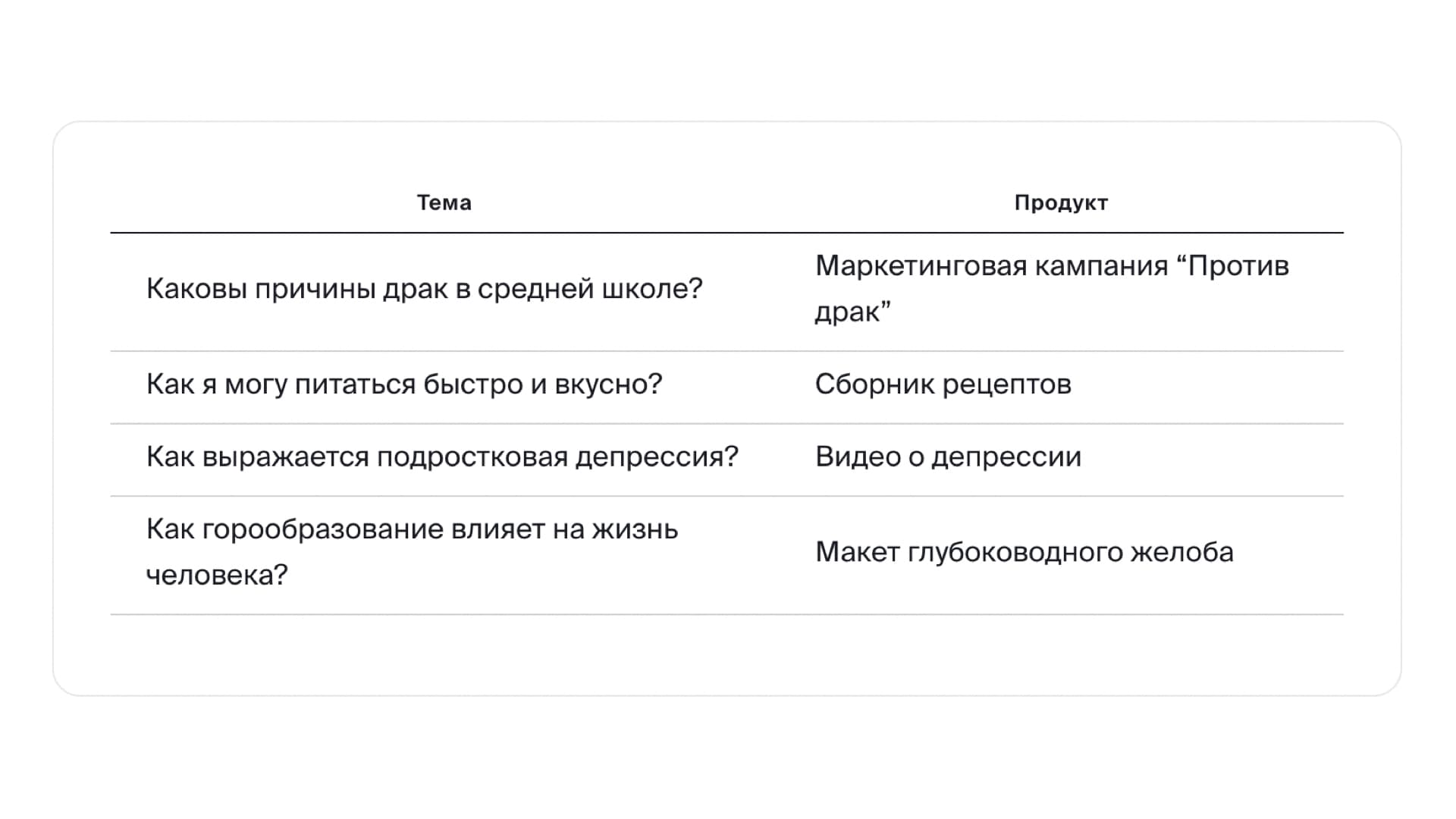Select 'Макет глубоководного желоба' cell
This screenshot has height=819, width=1456.
[x=1025, y=552]
